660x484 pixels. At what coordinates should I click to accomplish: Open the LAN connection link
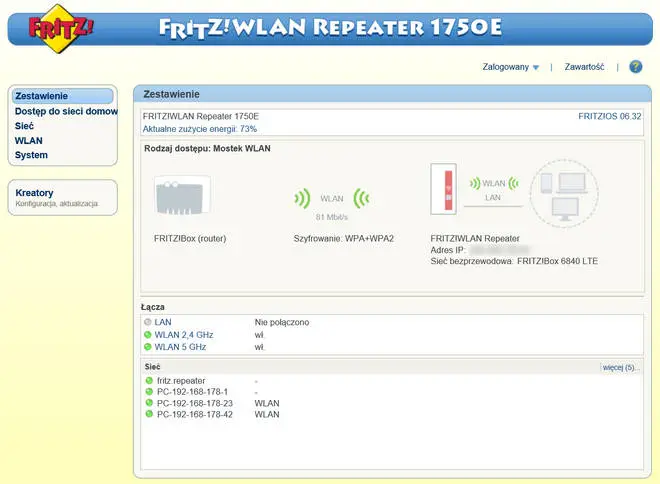tap(163, 322)
